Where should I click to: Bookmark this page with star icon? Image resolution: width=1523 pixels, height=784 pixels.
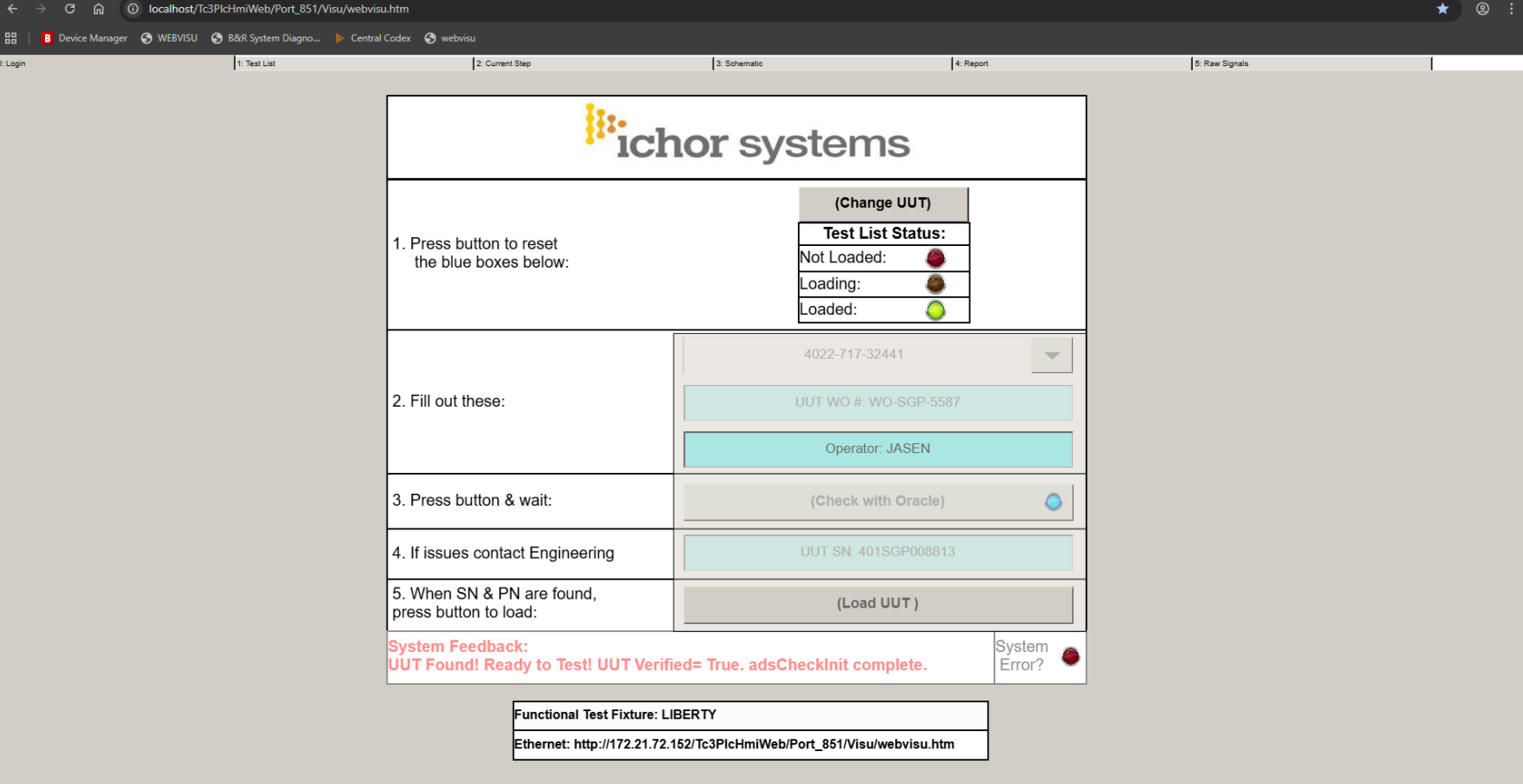1442,9
